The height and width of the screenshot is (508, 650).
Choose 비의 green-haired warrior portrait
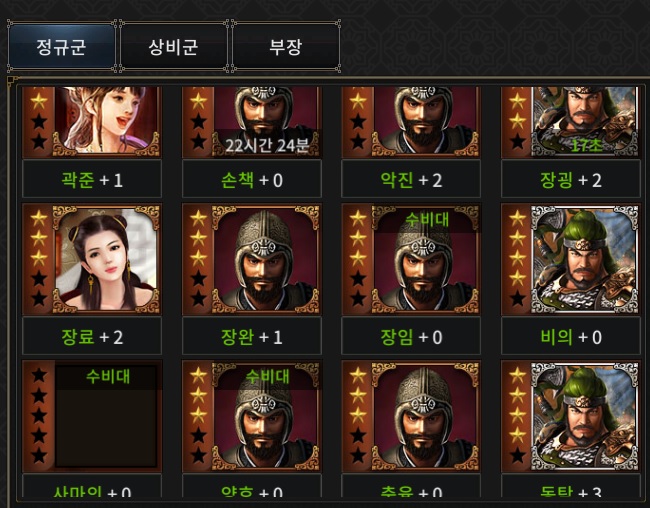click(x=585, y=259)
